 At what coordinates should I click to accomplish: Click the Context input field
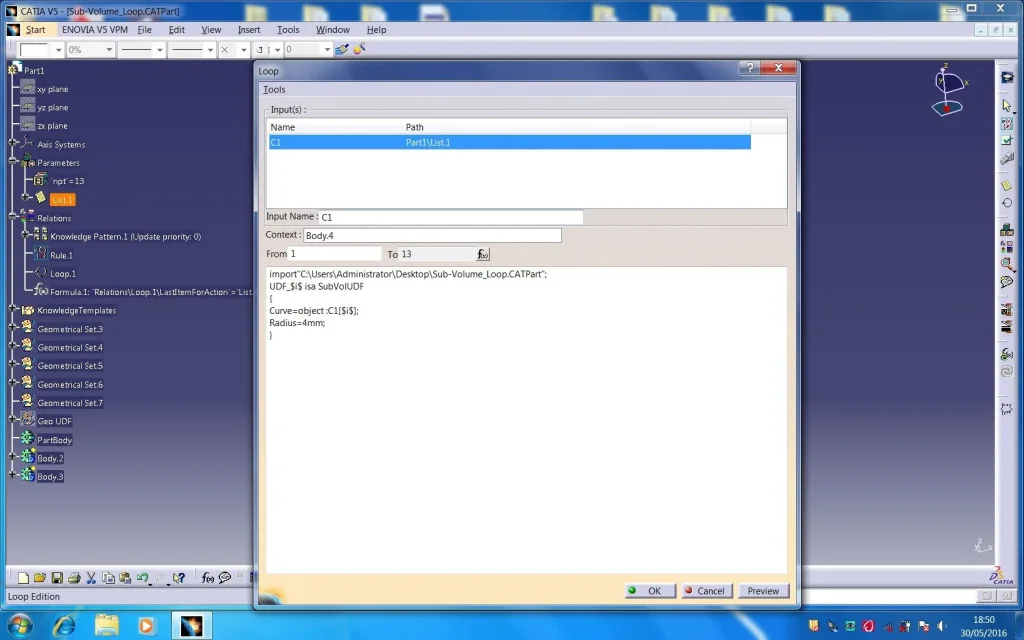pyautogui.click(x=431, y=236)
